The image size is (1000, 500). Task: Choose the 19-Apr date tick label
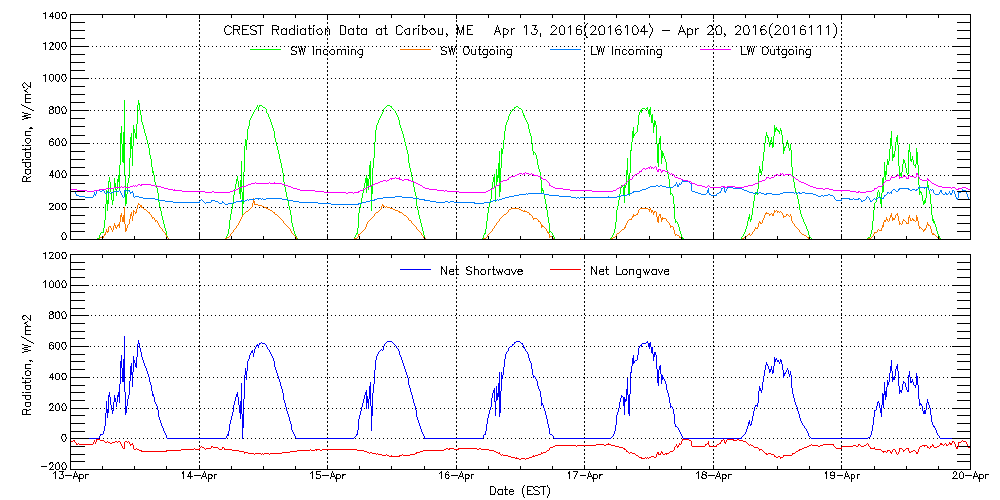point(841,478)
